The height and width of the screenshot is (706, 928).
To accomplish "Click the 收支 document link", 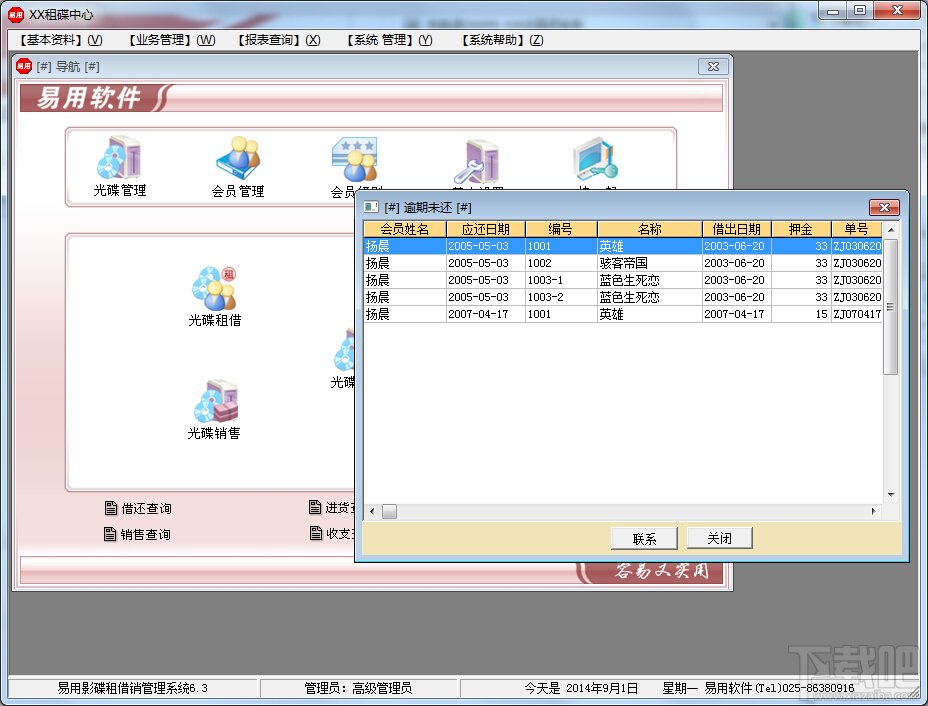I will tap(332, 533).
